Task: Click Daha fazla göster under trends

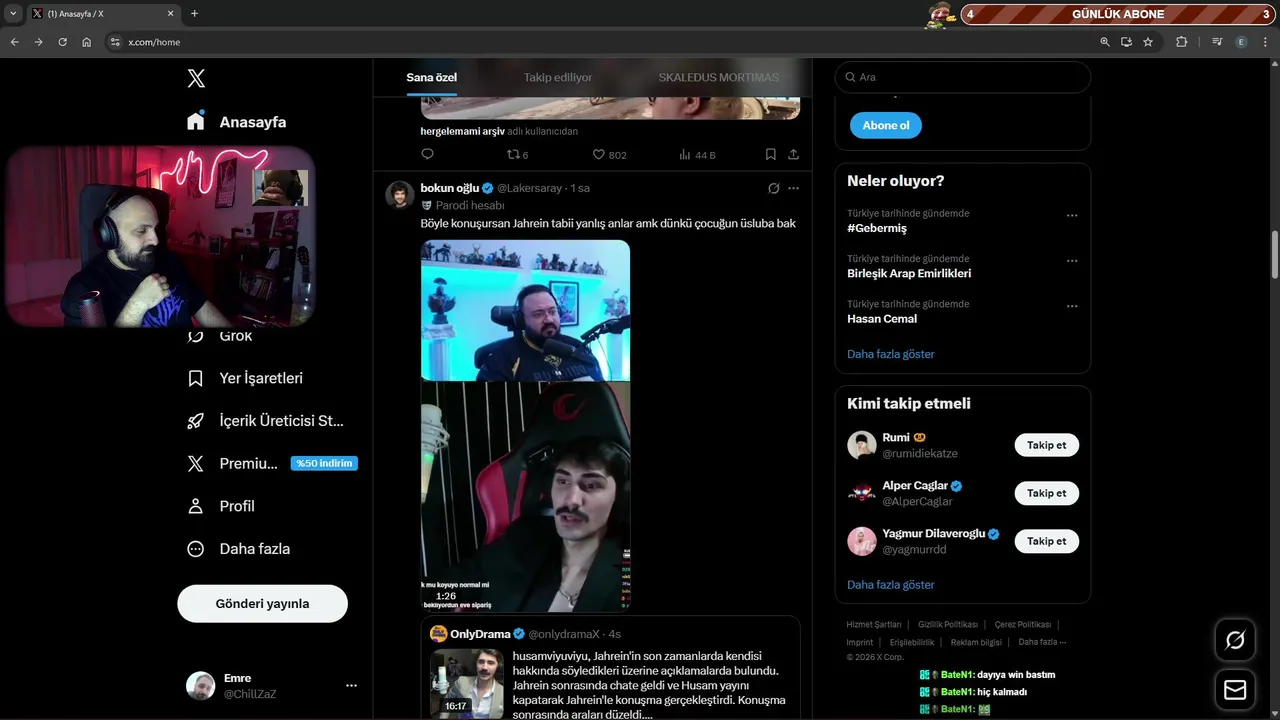Action: tap(890, 354)
